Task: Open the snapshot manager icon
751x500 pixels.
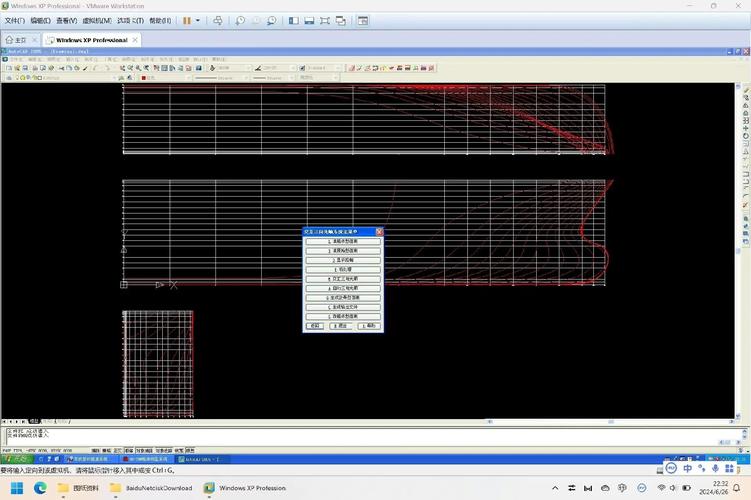Action: (x=272, y=20)
